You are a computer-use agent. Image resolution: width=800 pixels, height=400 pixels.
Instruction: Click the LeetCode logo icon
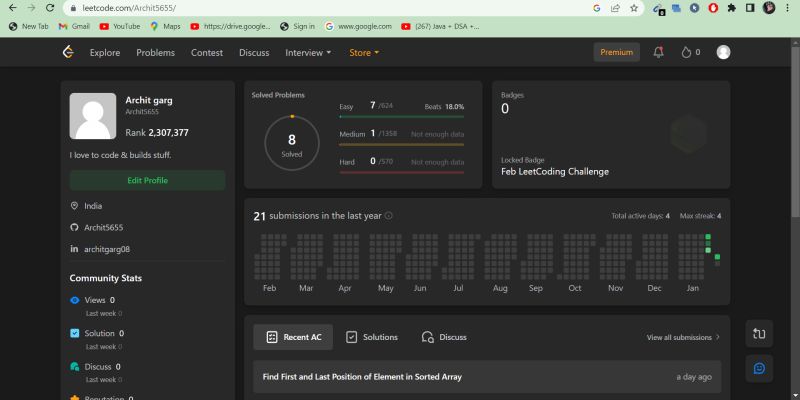point(68,52)
